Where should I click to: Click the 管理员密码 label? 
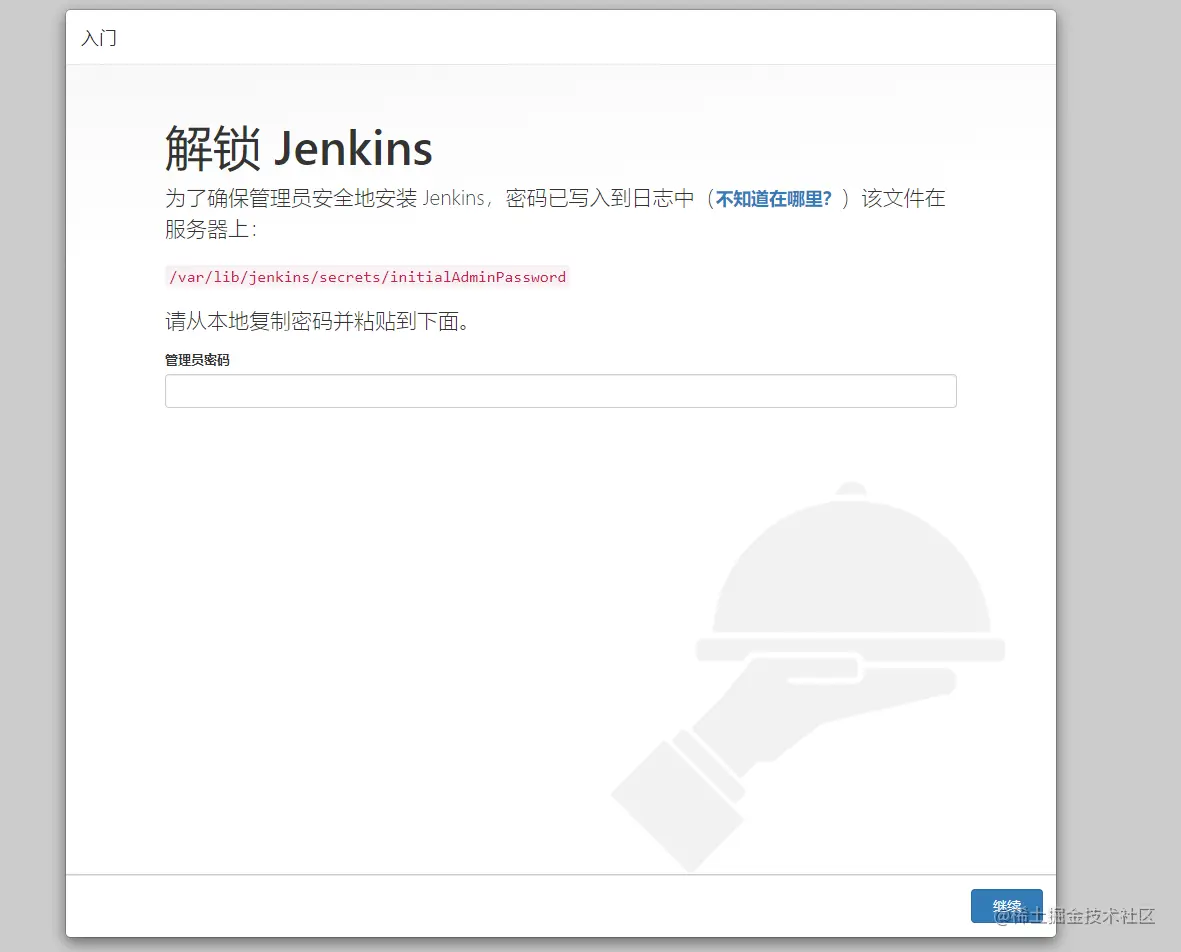coord(197,360)
